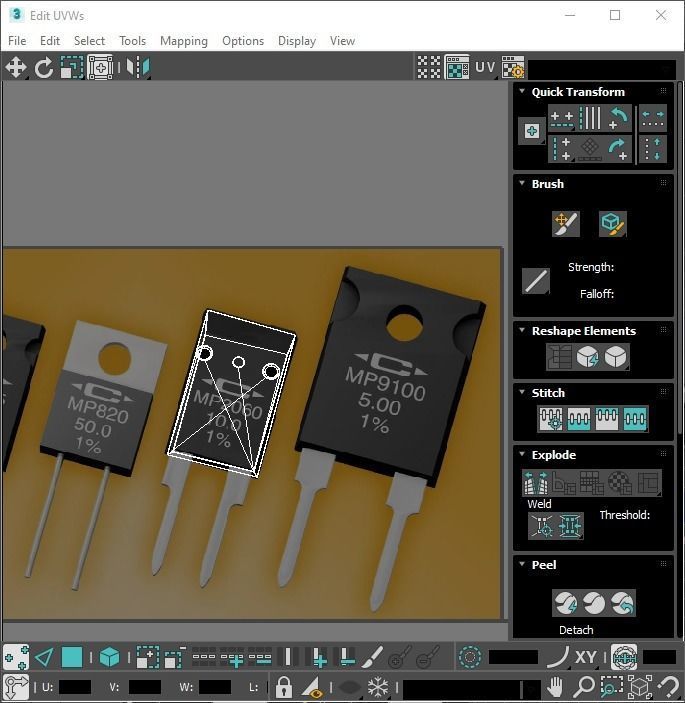This screenshot has width=685, height=703.
Task: Select the Zoom magnifier tool
Action: click(x=584, y=687)
